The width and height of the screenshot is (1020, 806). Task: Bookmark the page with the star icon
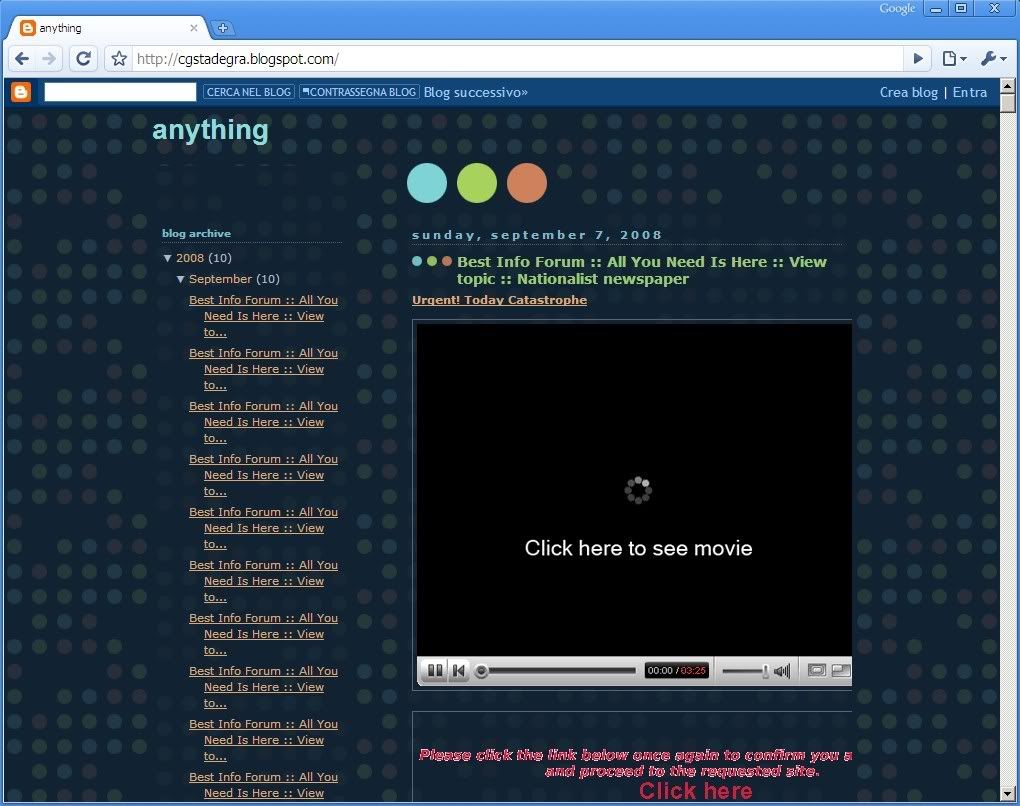pyautogui.click(x=119, y=59)
